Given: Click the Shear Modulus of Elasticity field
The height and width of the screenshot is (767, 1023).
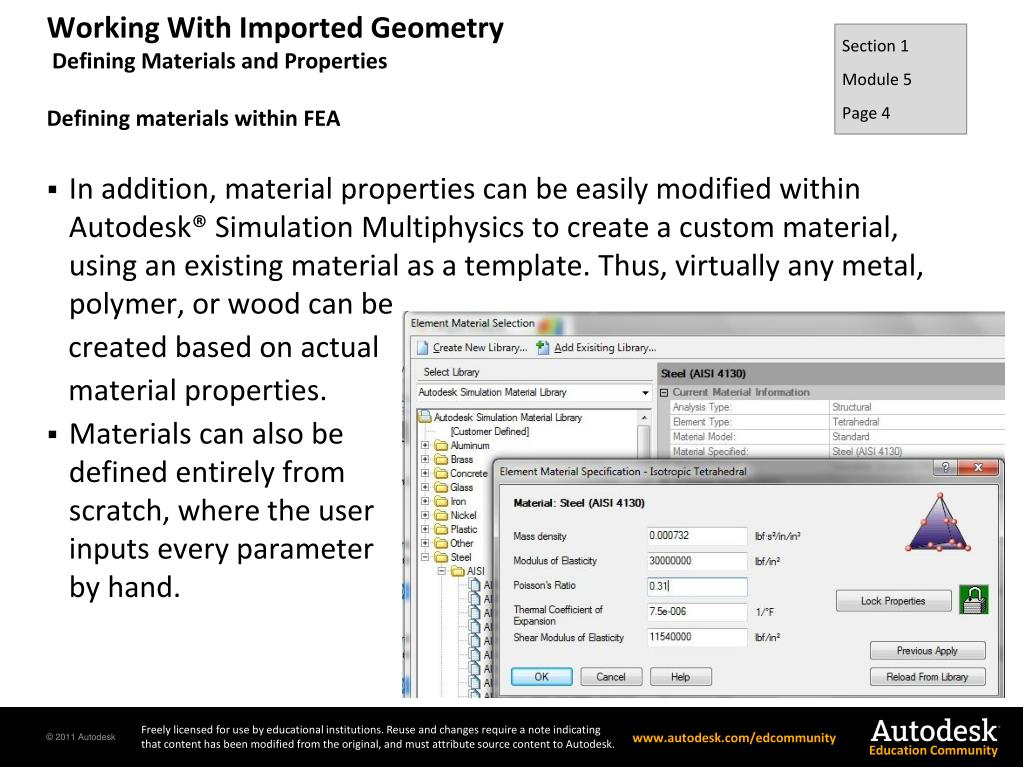Looking at the screenshot, I should [x=697, y=637].
